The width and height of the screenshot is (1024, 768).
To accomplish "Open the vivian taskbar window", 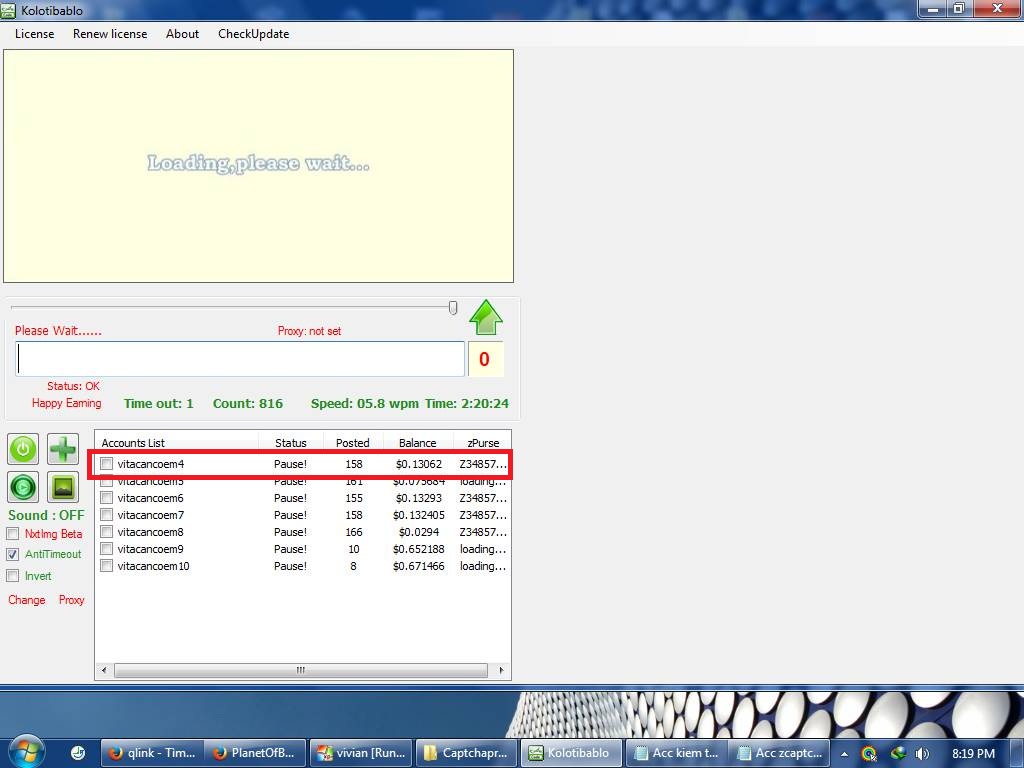I will (x=361, y=753).
